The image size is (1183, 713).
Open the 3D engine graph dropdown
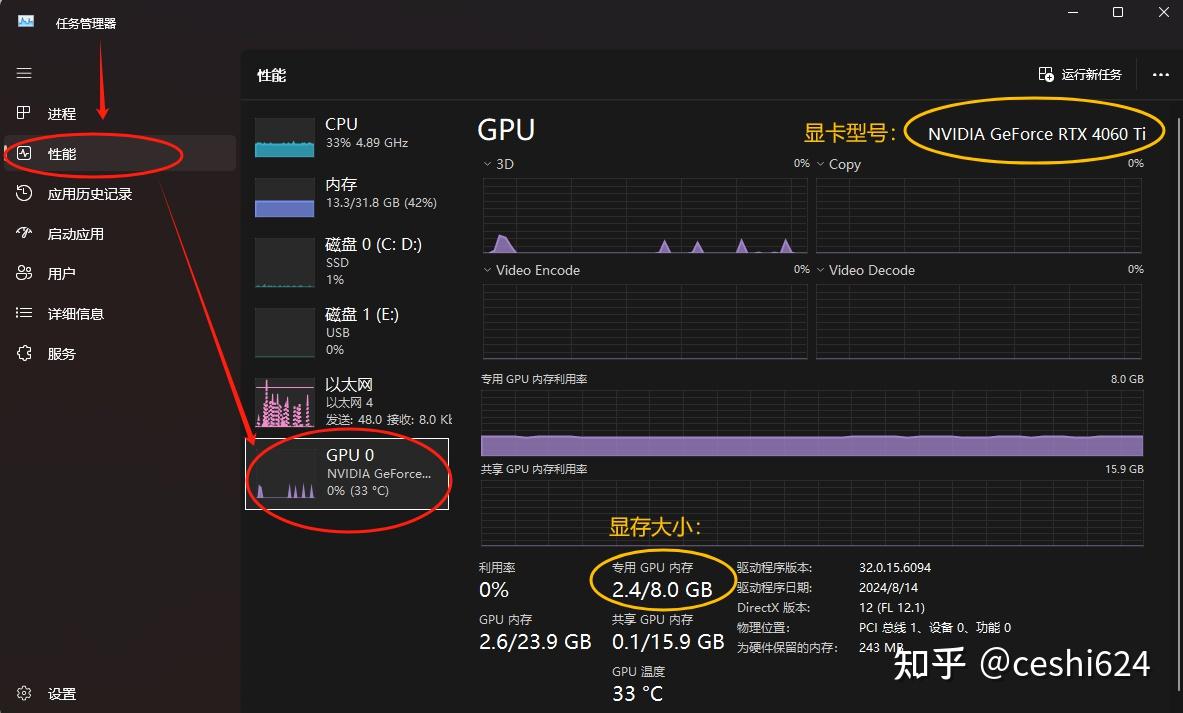click(487, 164)
